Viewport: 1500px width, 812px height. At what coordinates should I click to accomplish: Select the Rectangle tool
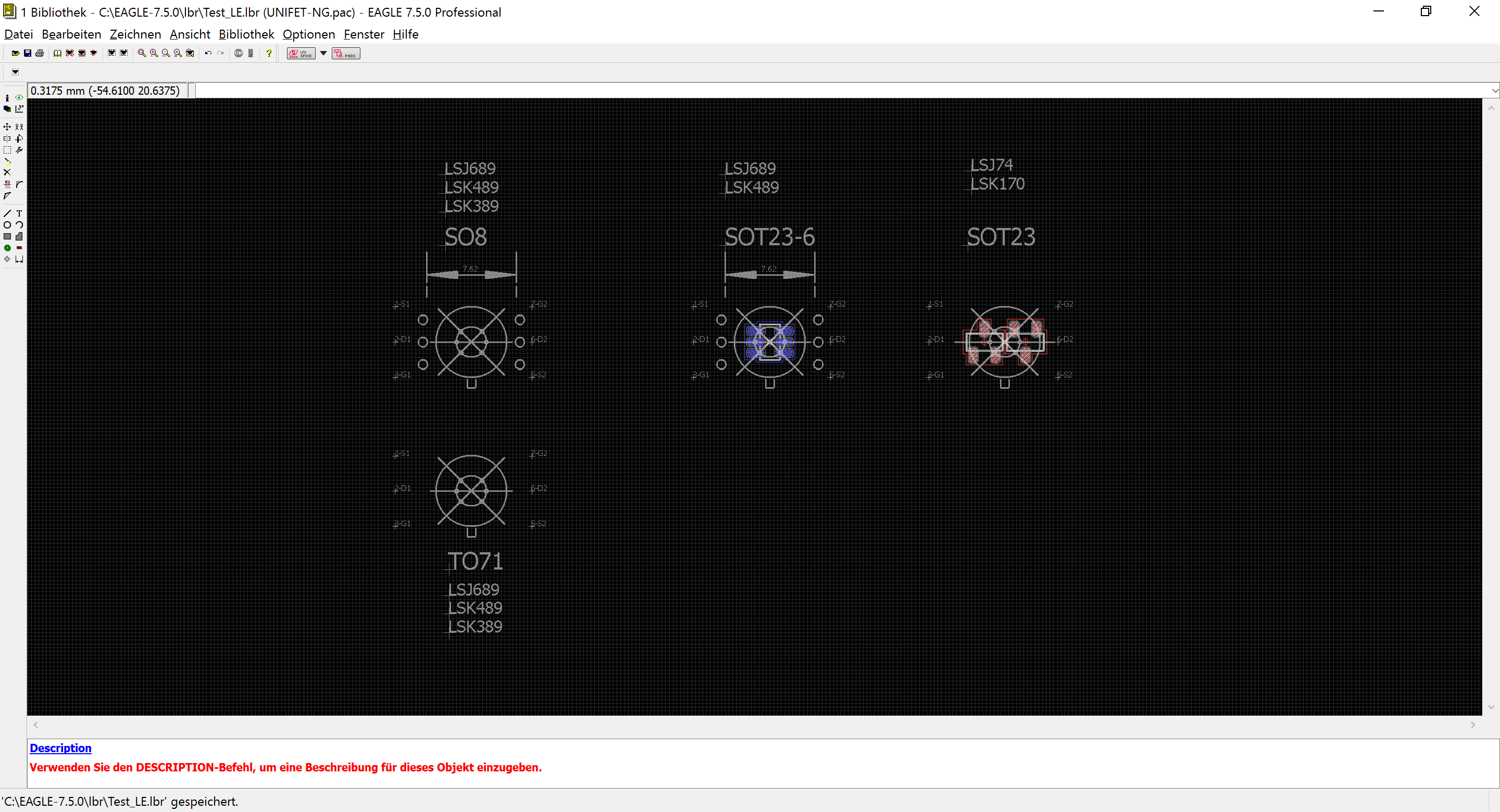click(7, 236)
